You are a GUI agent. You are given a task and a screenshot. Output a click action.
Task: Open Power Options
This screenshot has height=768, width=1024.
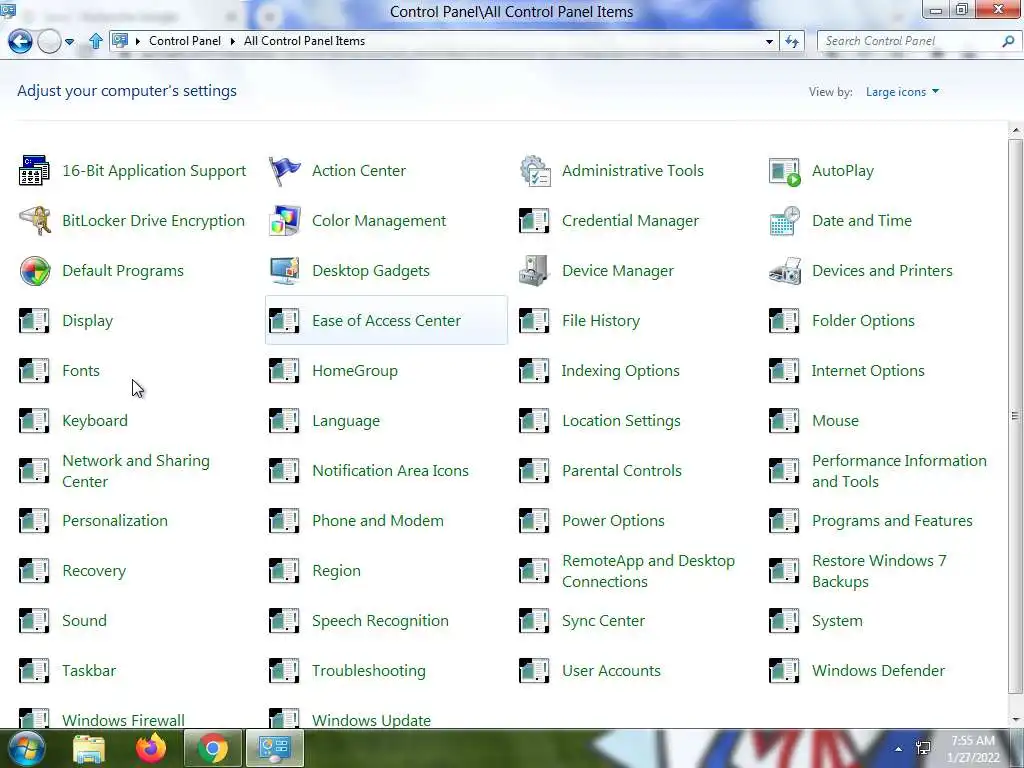point(613,521)
